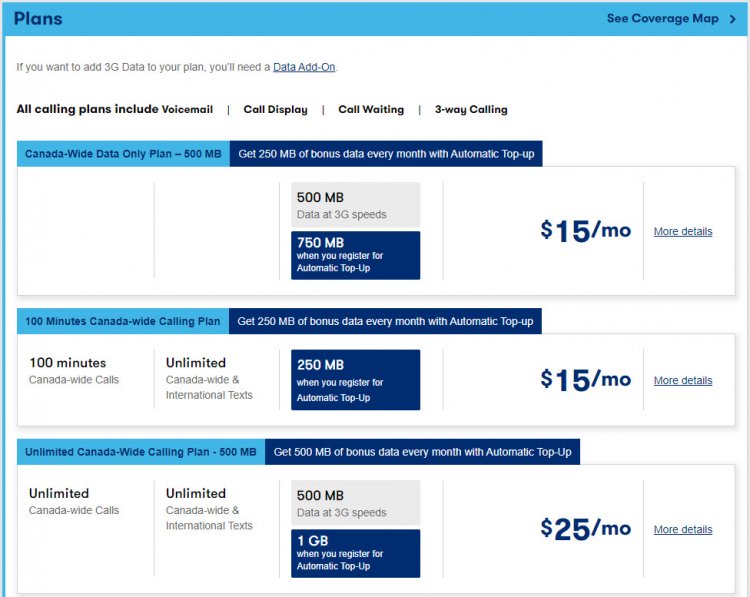This screenshot has width=750, height=597.
Task: Click 500 MB data box in Data Only Plan
Action: pyautogui.click(x=355, y=204)
